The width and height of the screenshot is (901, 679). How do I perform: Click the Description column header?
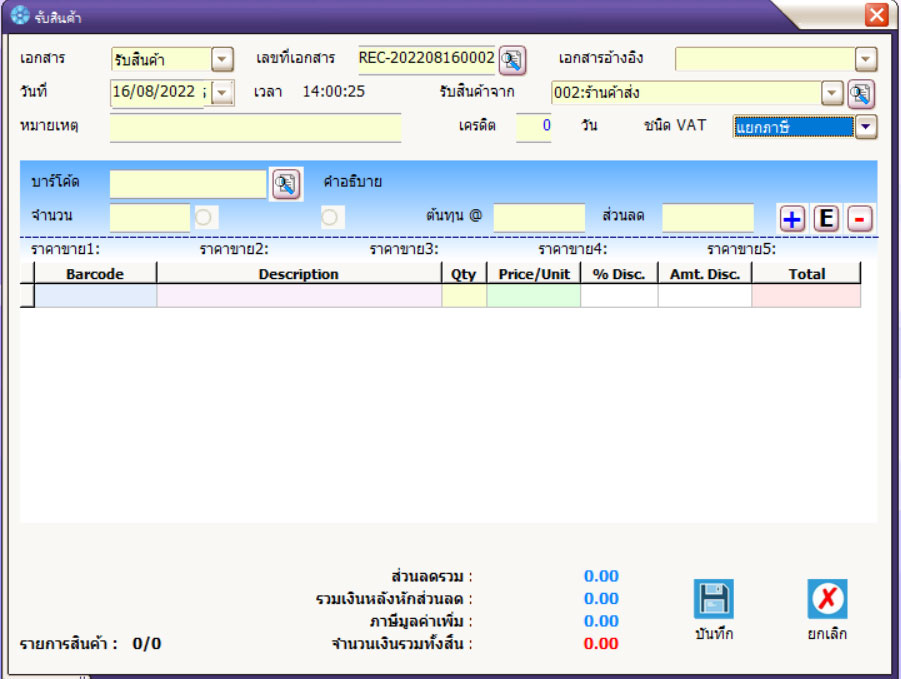[x=298, y=274]
